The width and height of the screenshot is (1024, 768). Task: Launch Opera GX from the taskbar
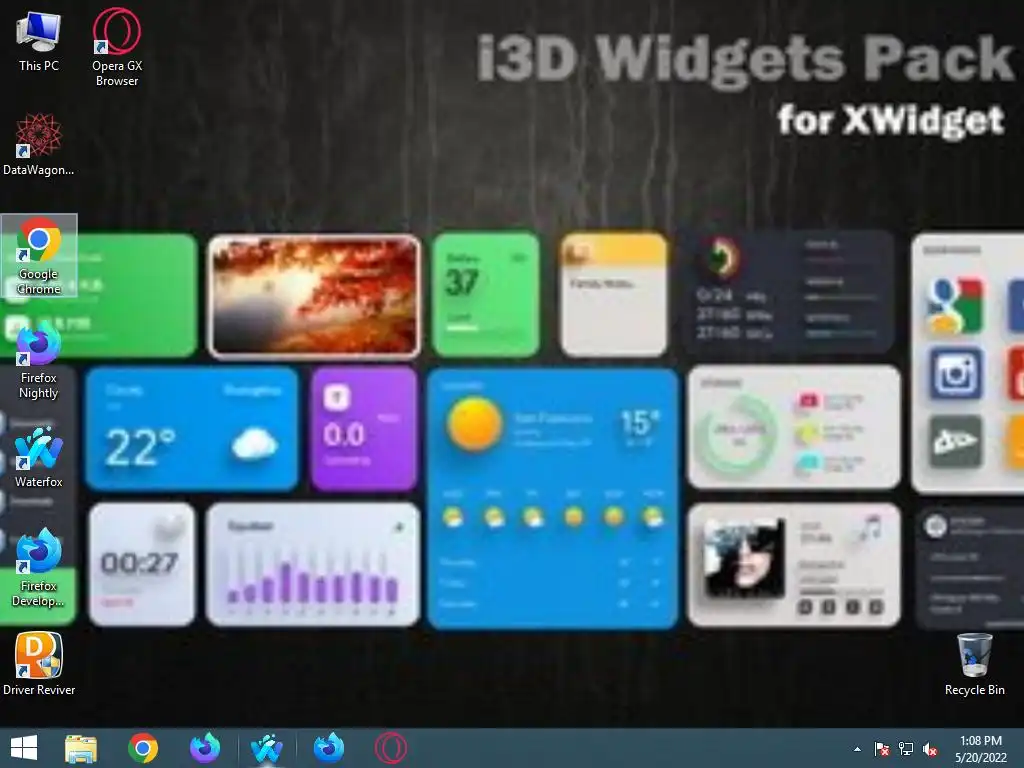(x=391, y=748)
